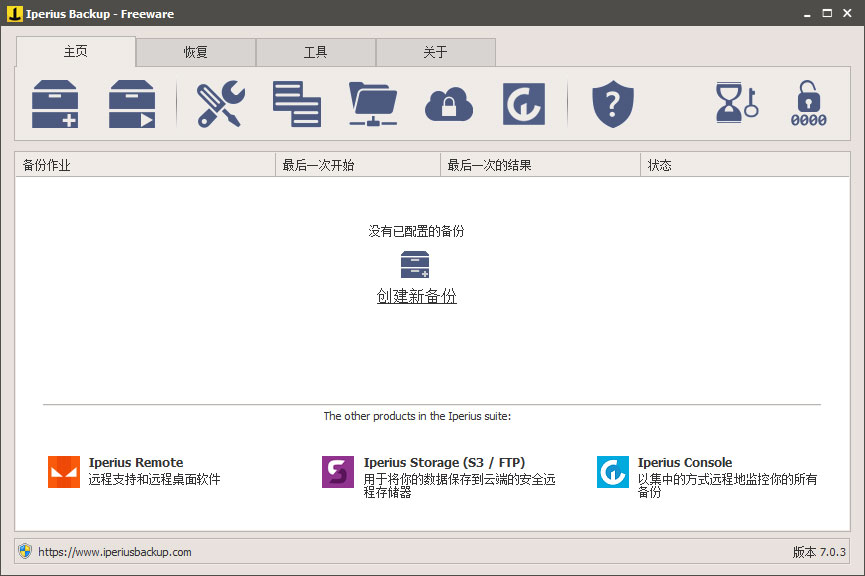
Task: Switch to the 主页 tab
Action: (76, 52)
